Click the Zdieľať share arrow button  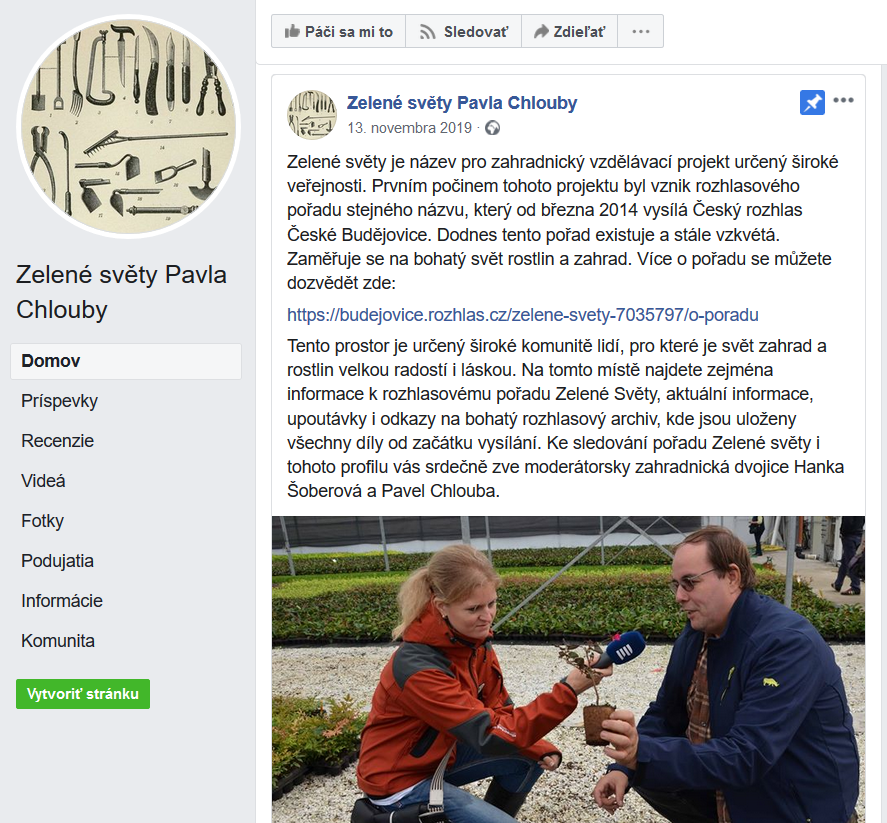click(569, 32)
